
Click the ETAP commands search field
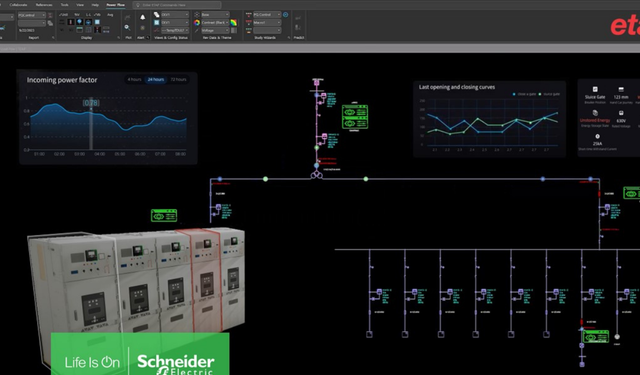tap(177, 5)
